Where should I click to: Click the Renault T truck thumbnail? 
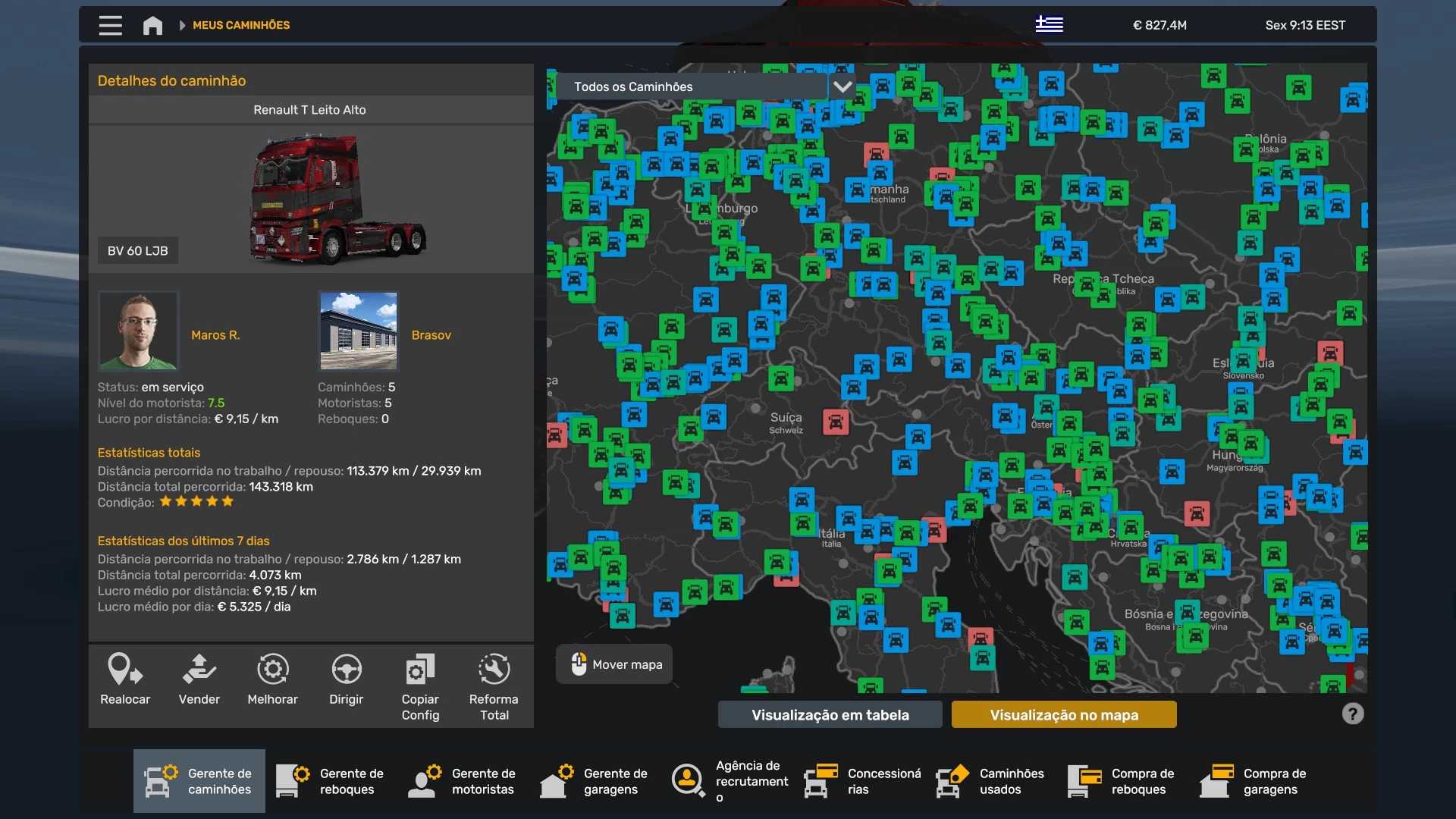pos(337,199)
